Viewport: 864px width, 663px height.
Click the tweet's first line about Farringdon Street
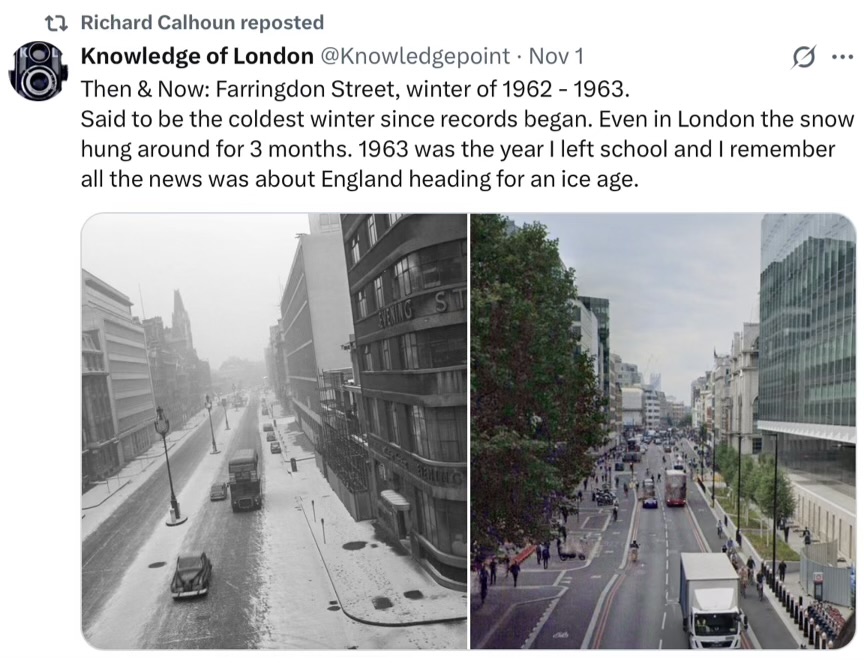tap(355, 88)
